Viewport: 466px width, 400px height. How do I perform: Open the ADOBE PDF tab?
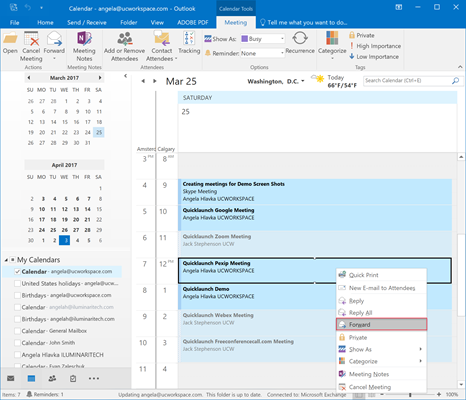pyautogui.click(x=193, y=22)
